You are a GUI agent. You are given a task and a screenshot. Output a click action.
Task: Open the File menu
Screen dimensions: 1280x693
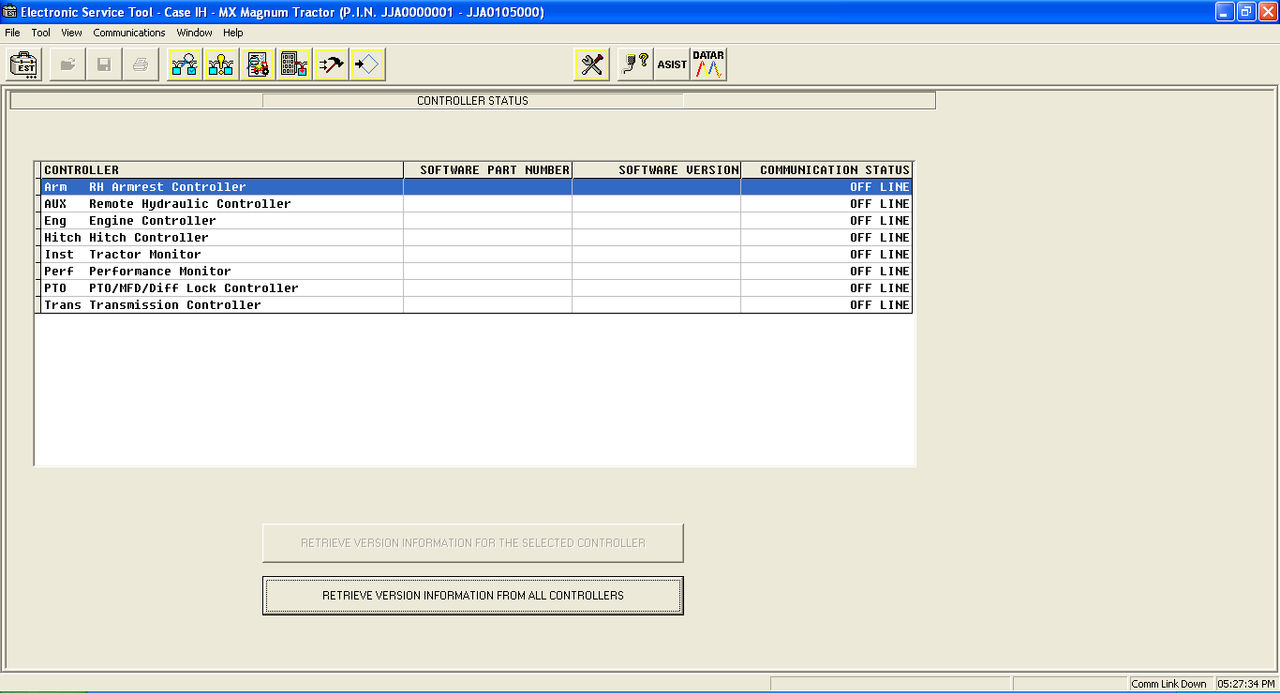pyautogui.click(x=12, y=33)
